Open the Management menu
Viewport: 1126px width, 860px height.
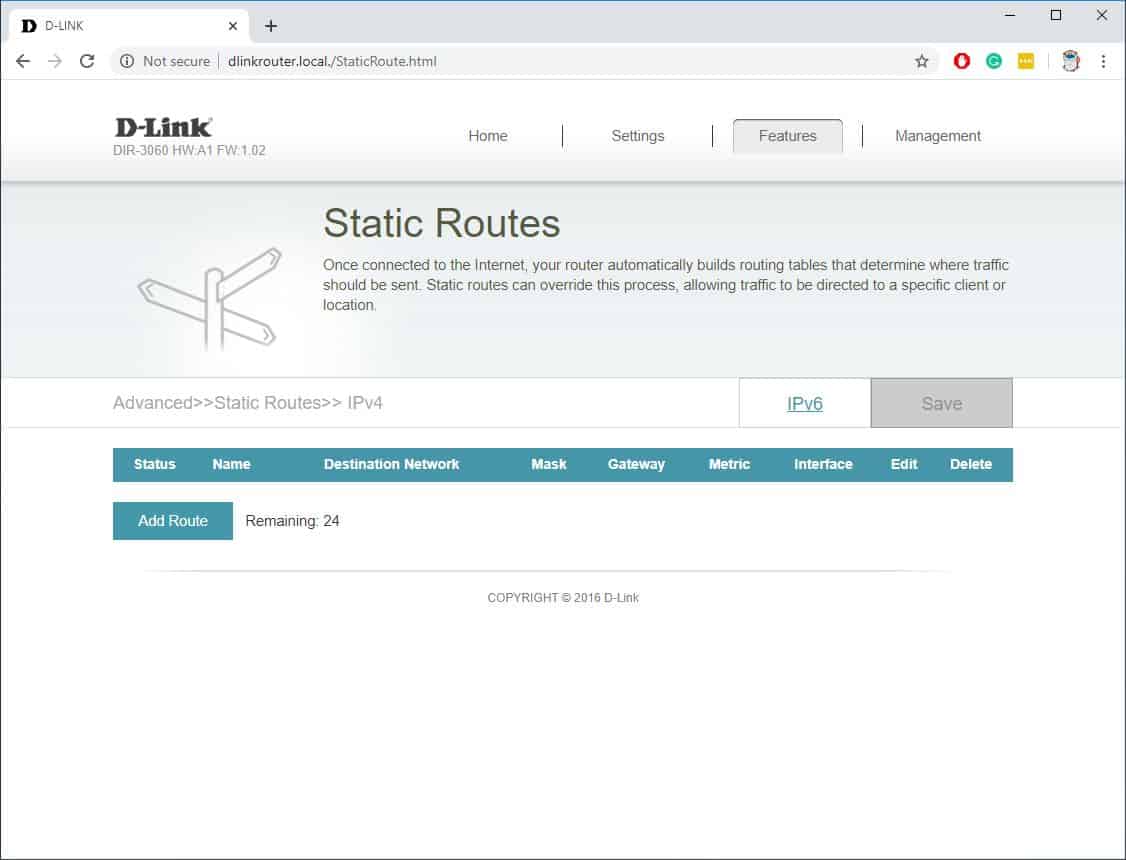coord(938,136)
